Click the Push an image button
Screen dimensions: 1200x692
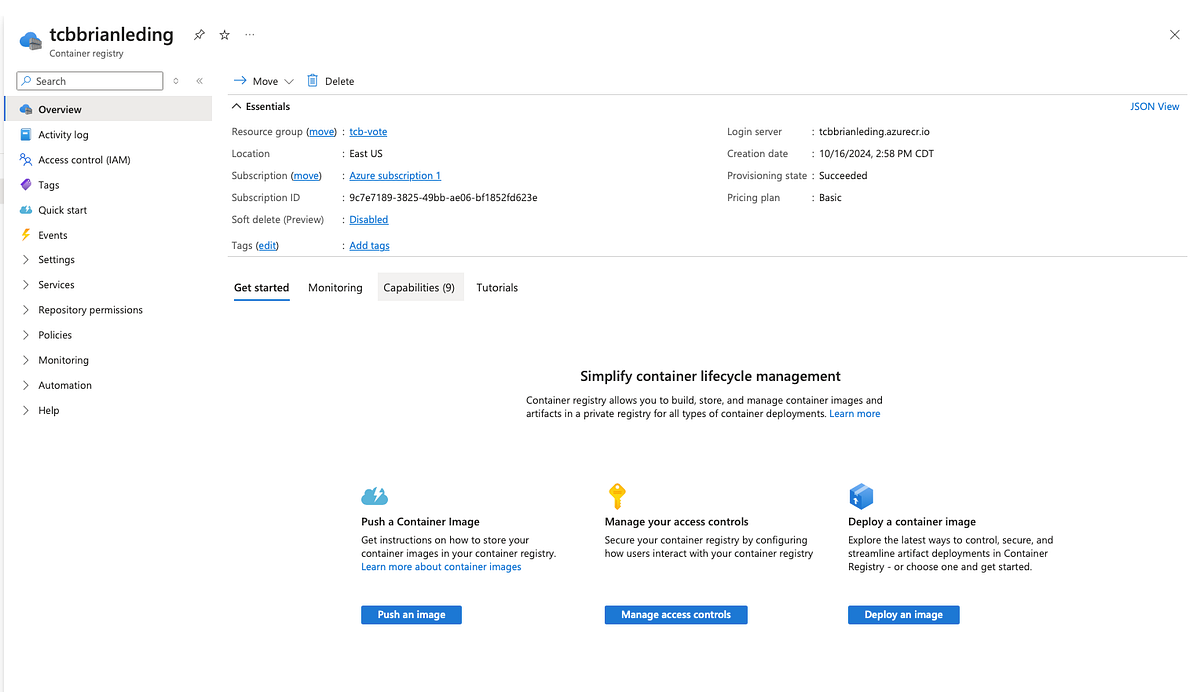[x=411, y=614]
